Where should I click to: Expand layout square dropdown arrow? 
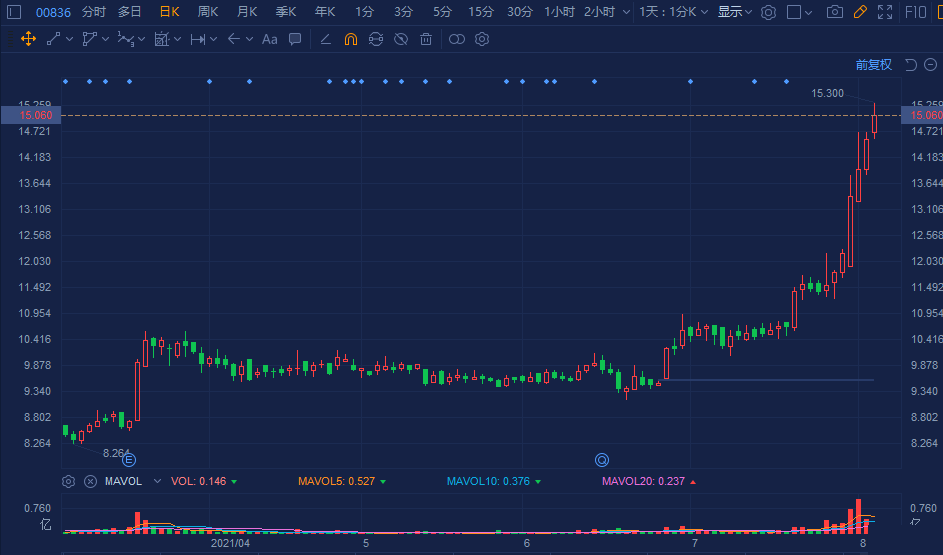click(x=809, y=12)
